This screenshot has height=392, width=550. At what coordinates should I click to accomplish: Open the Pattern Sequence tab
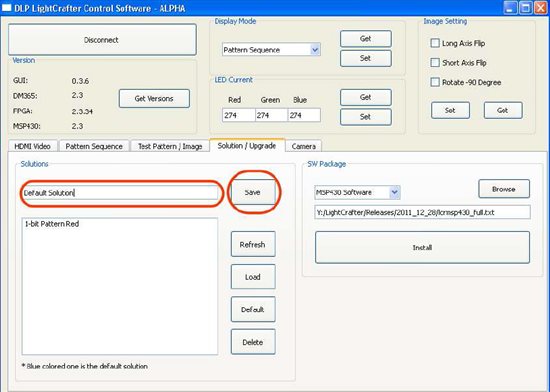point(94,146)
